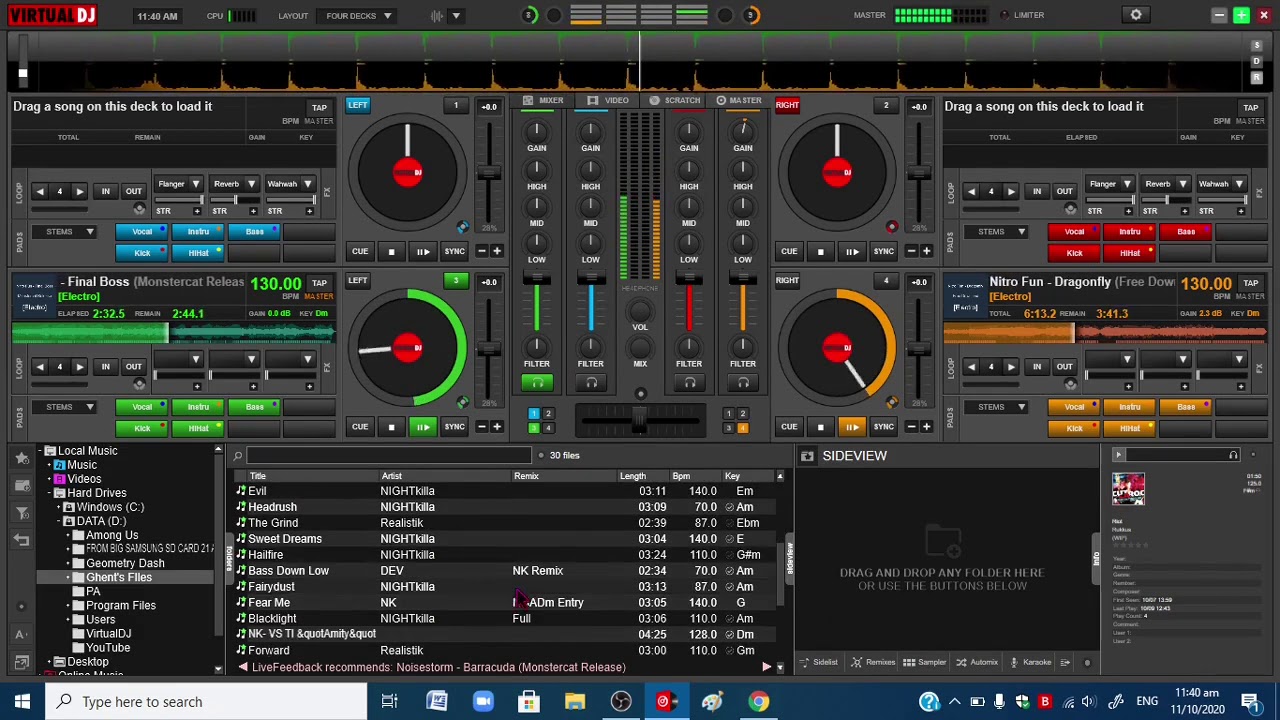Click the back arrow icon in browser sidebar

coord(22,540)
